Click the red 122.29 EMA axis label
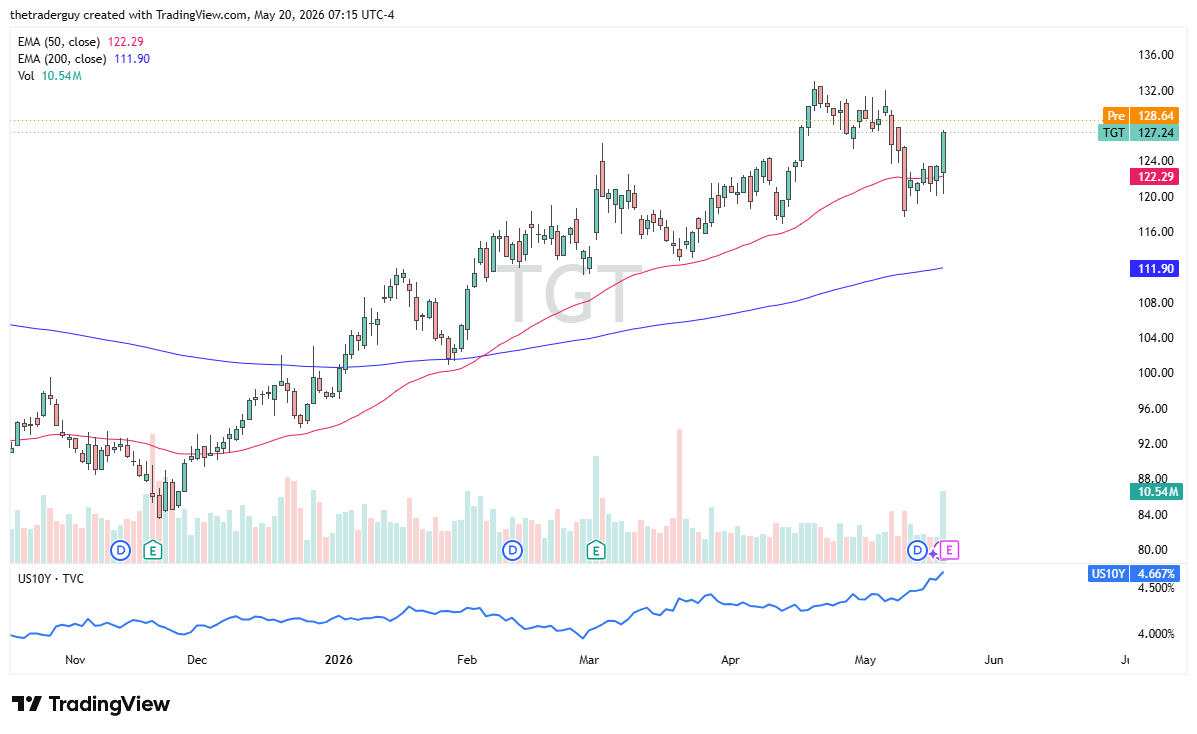 coord(1154,177)
